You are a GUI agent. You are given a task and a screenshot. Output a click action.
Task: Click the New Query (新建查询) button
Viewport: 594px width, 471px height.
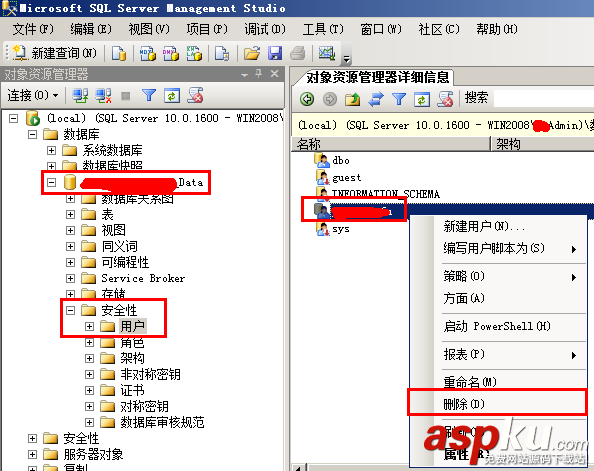tap(55, 53)
